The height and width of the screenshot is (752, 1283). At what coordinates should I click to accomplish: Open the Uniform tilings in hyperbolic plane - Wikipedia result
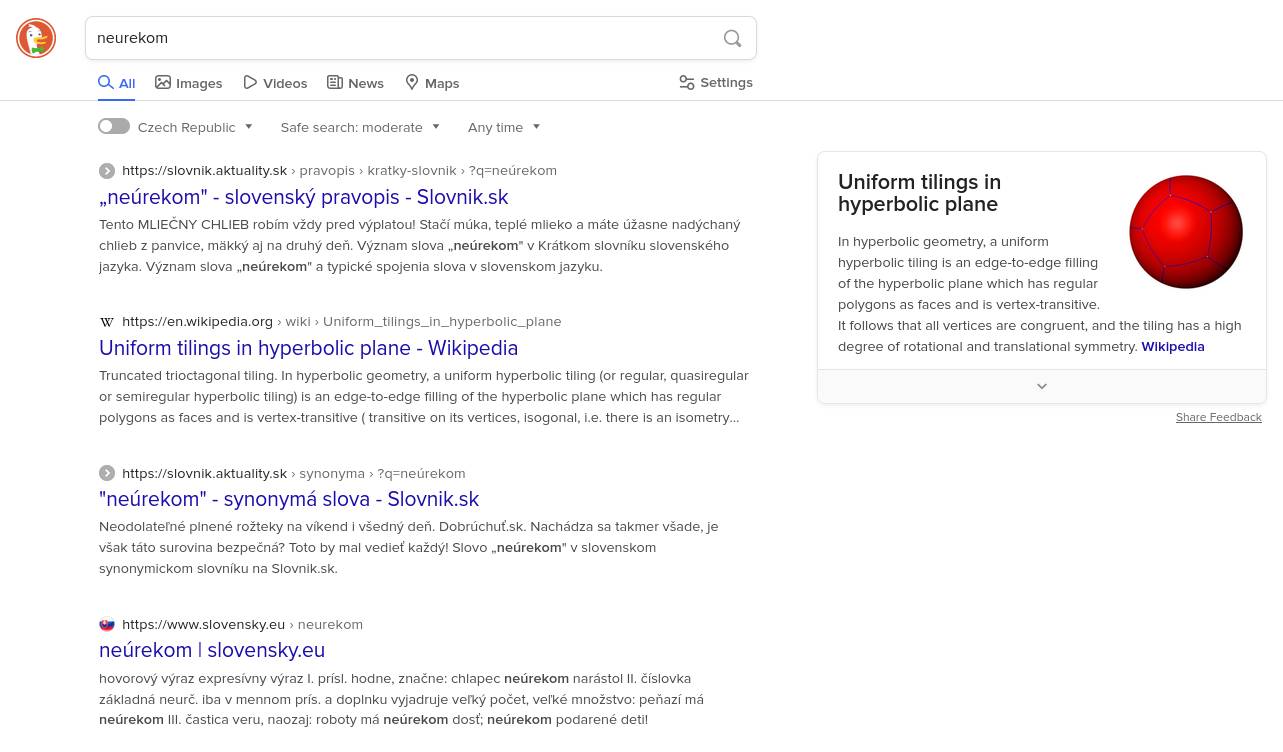point(309,348)
